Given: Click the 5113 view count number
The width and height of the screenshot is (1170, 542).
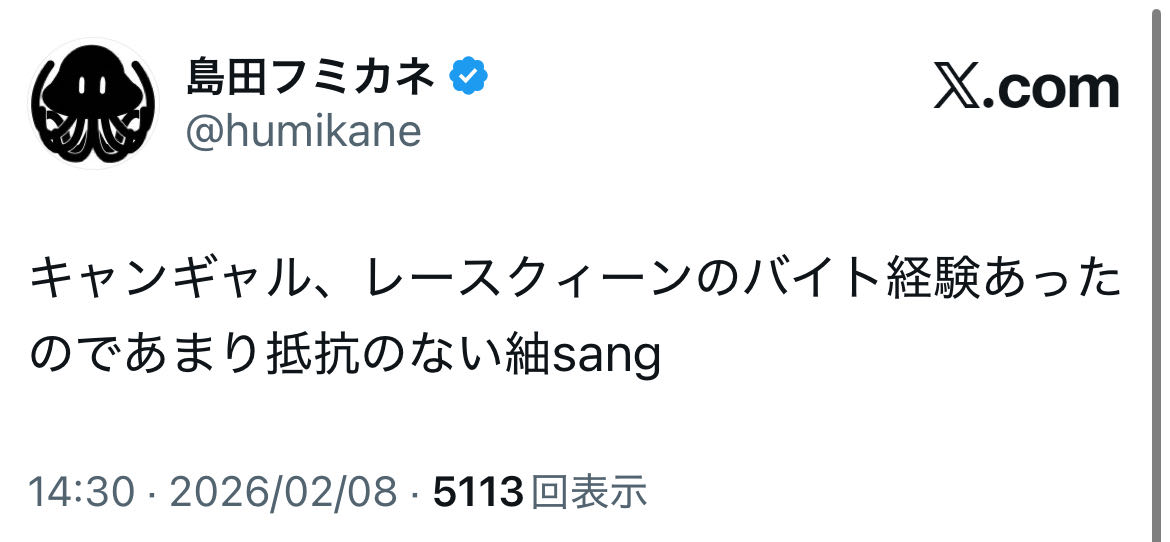Looking at the screenshot, I should pyautogui.click(x=478, y=492).
